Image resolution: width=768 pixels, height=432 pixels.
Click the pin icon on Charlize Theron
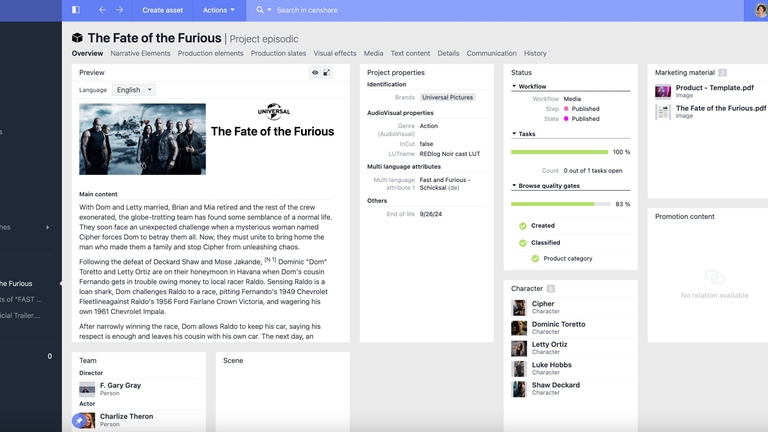tap(79, 420)
